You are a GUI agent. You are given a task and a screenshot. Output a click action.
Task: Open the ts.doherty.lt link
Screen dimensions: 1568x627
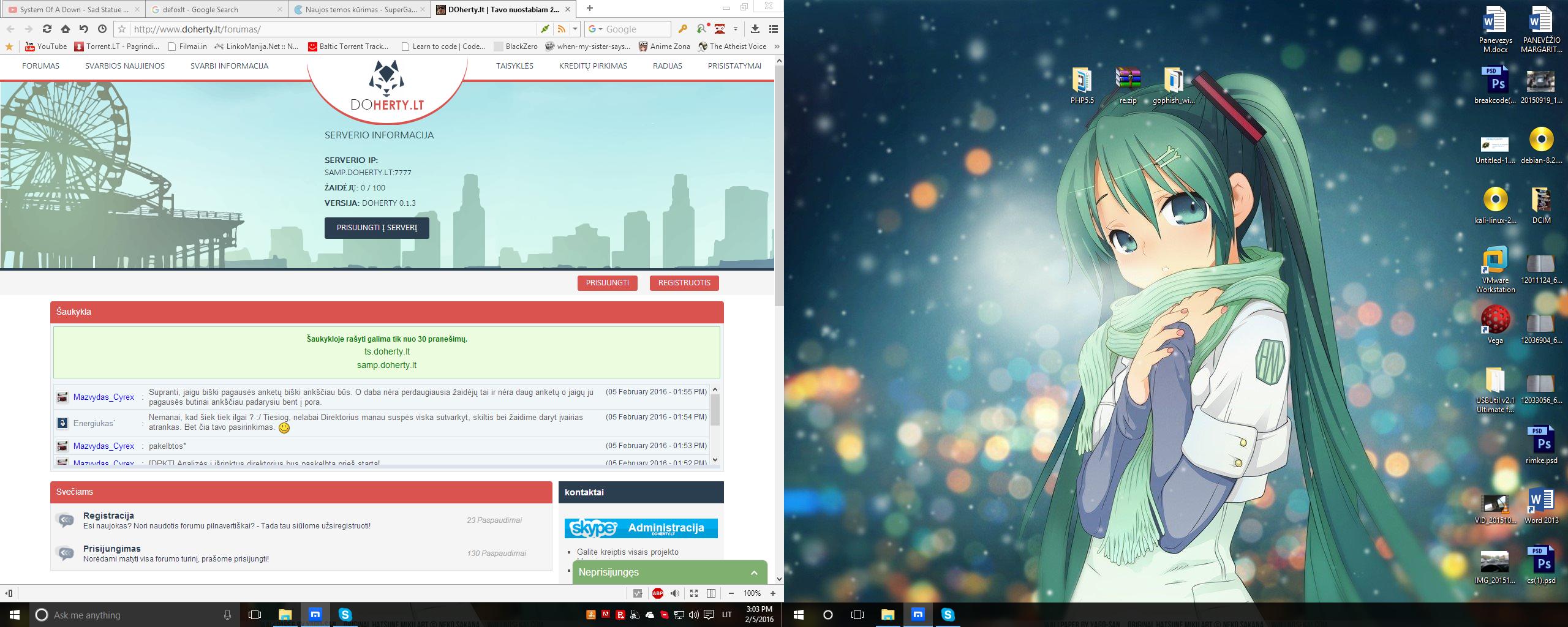(x=386, y=352)
